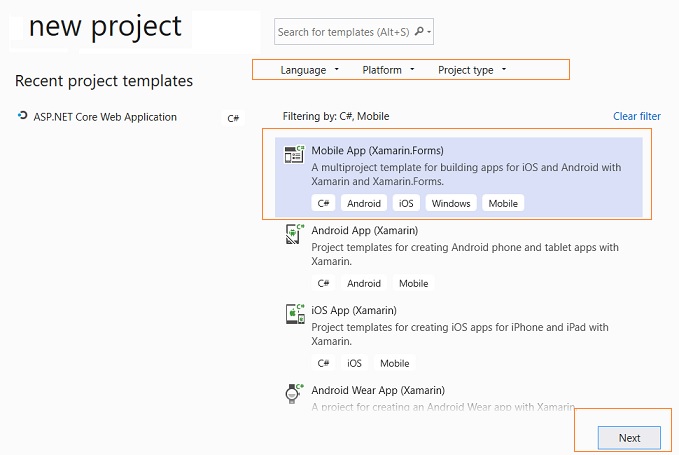Image resolution: width=679 pixels, height=455 pixels.
Task: Click the Filtering by: C#, Mobile text
Action: (x=336, y=116)
